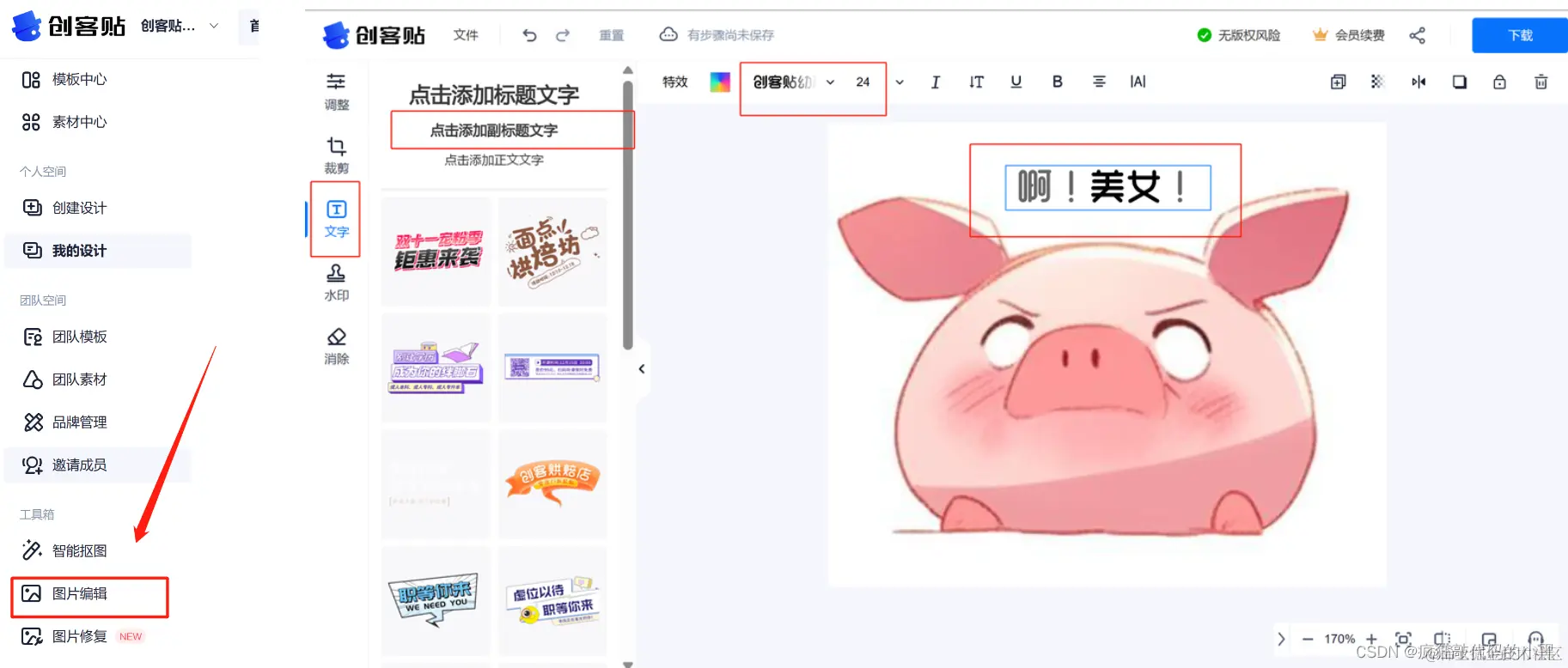Open 智能抠图 smart cutout tool
1568x668 pixels.
64,550
